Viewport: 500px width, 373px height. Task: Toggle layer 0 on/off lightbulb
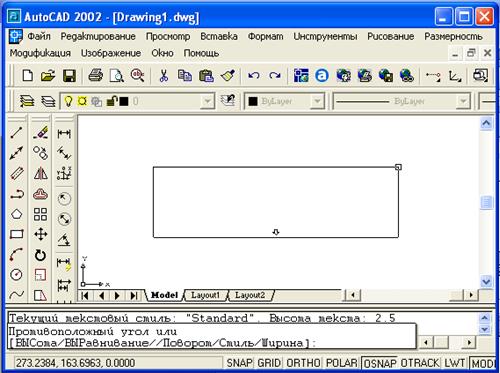[68, 101]
